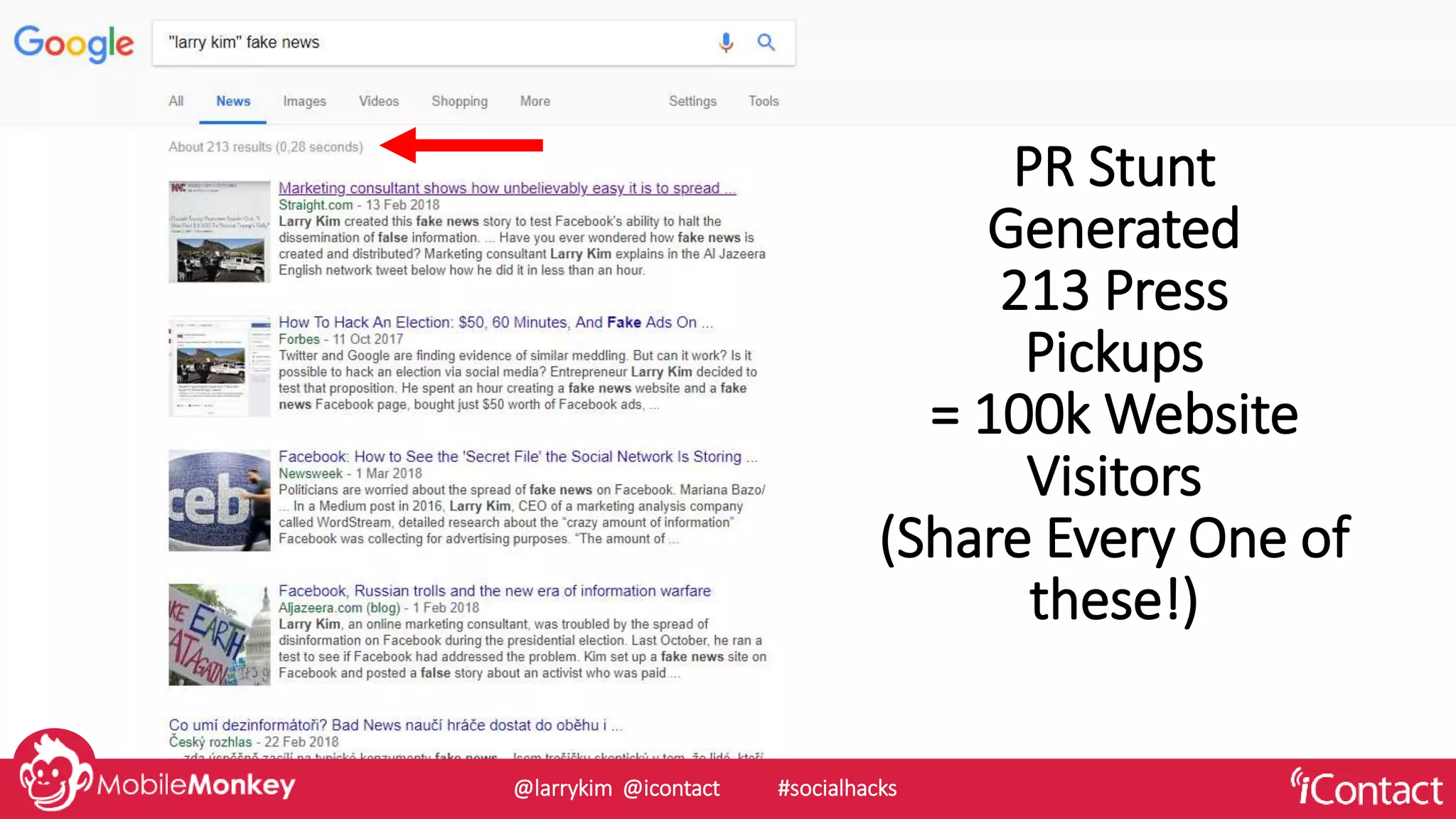The width and height of the screenshot is (1456, 819).
Task: Click the Forbes article thumbnail
Action: pos(220,366)
